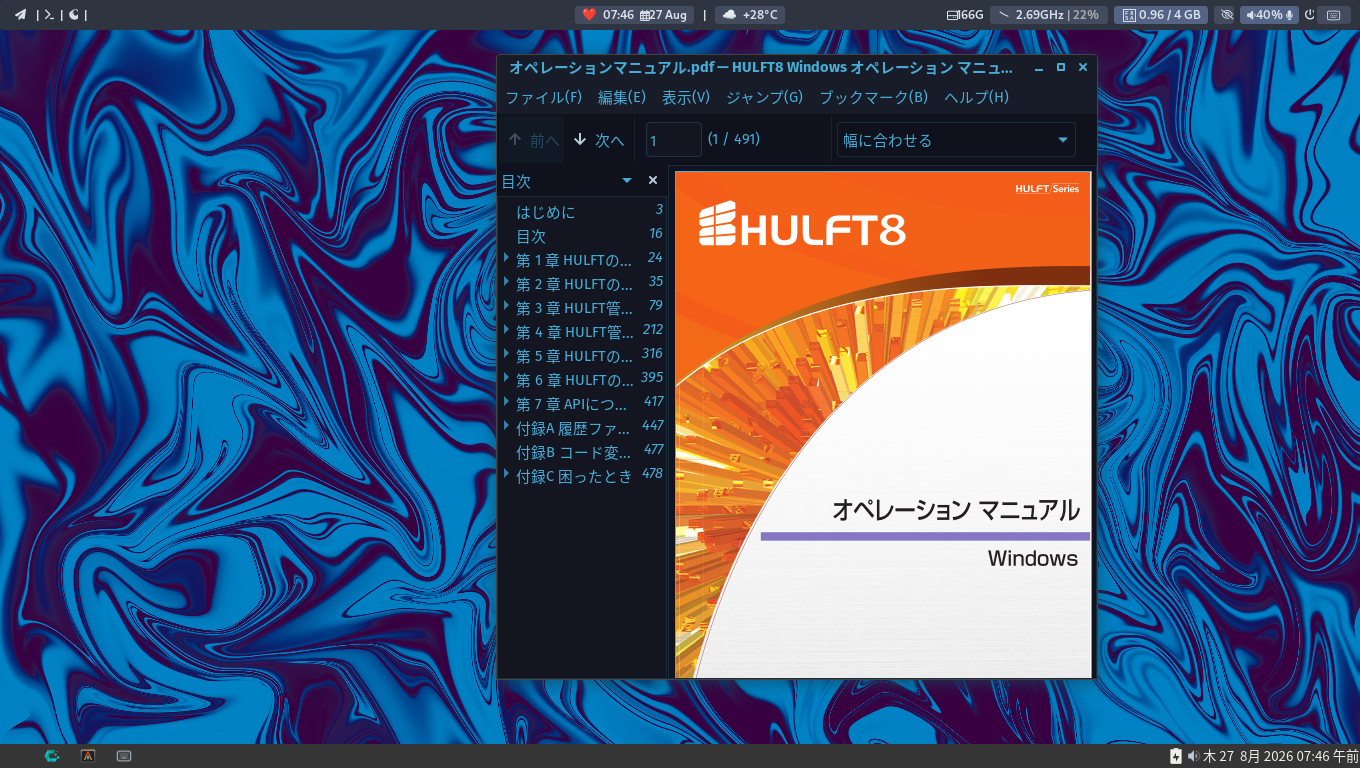Click page number 478 in outline
This screenshot has height=768, width=1360.
[652, 473]
